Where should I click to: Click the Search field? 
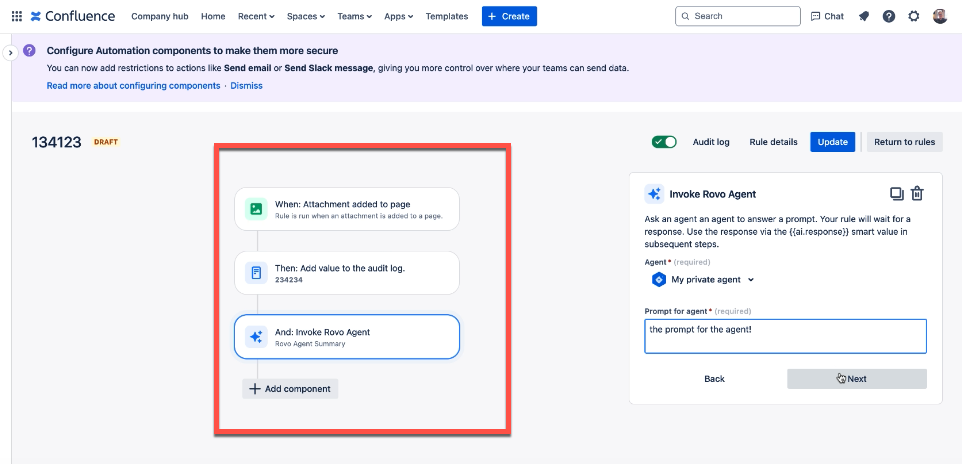(x=737, y=16)
